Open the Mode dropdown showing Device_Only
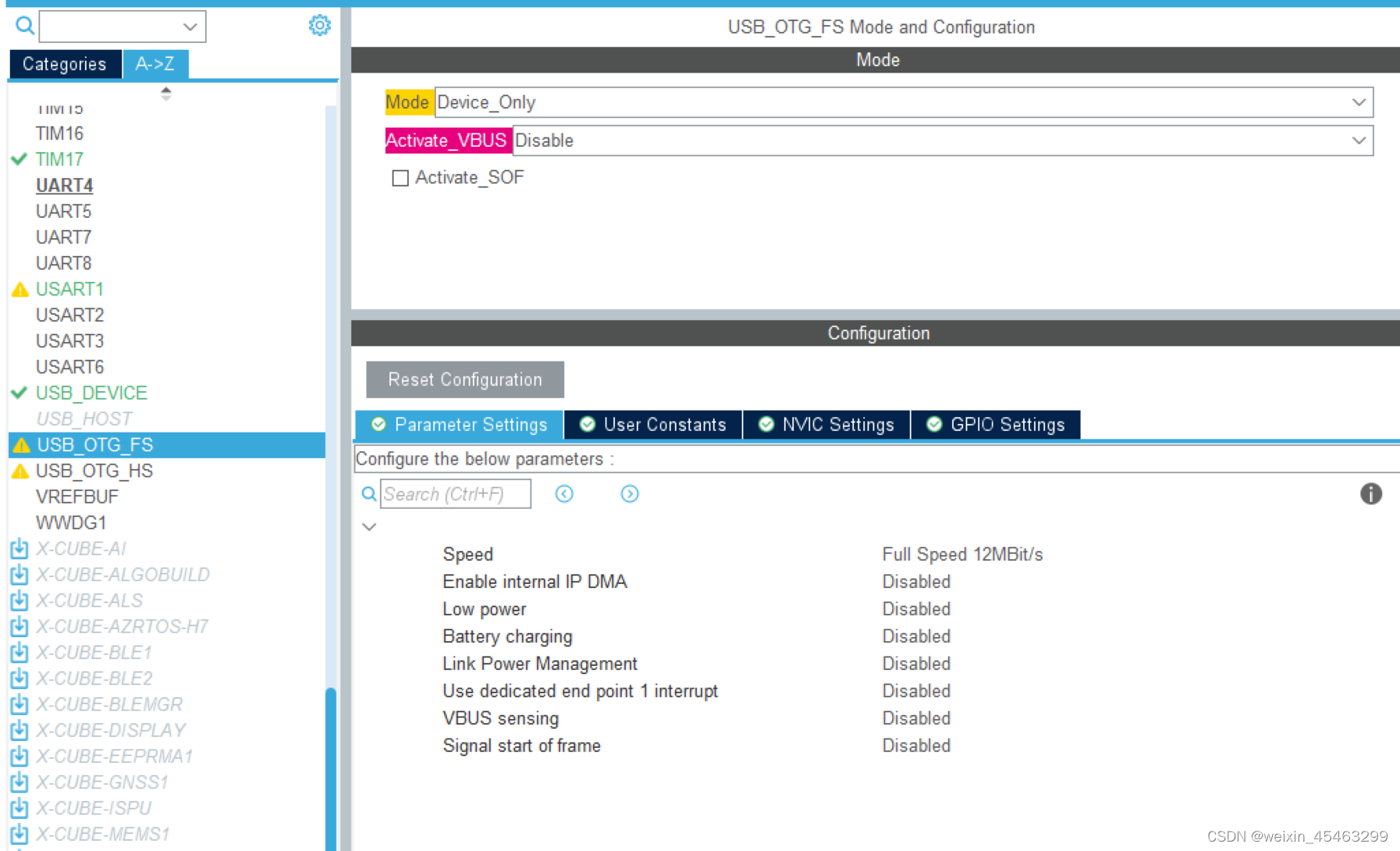 coord(1359,101)
